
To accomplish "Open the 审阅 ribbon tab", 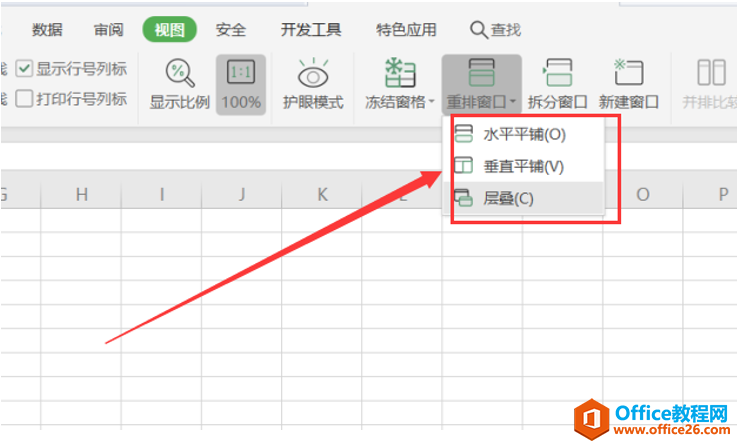I will click(109, 30).
